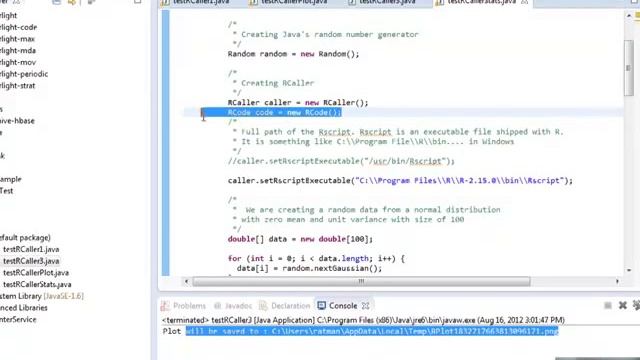
Task: Select the Console view tab
Action: click(x=338, y=306)
